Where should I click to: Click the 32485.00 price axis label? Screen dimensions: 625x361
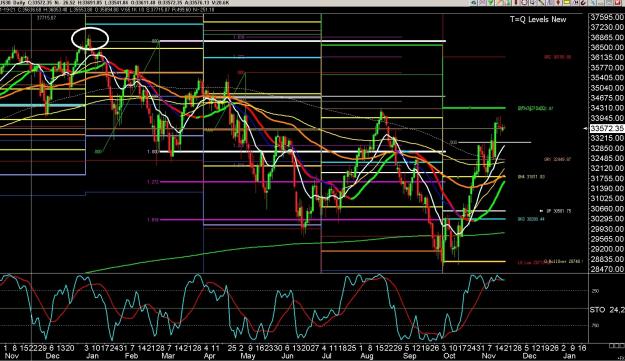click(607, 159)
